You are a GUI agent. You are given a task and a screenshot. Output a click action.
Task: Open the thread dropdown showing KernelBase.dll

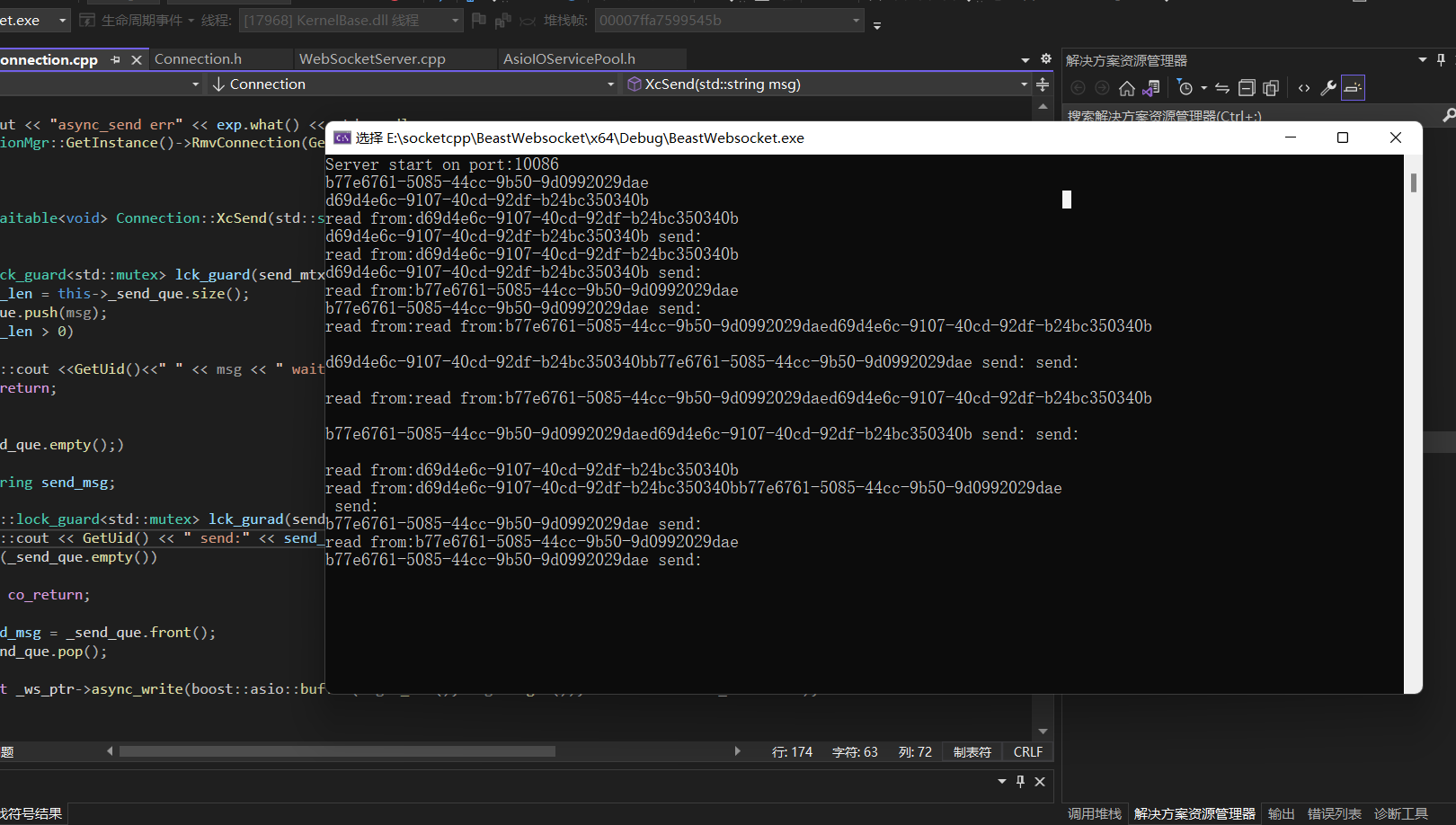coord(352,20)
